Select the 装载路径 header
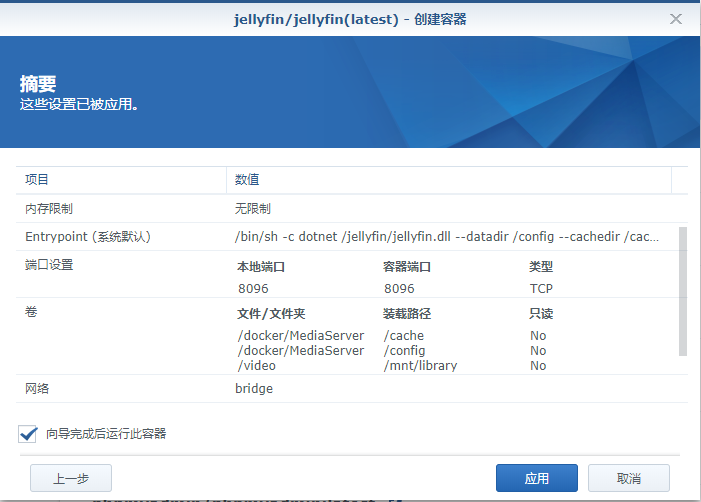 coord(407,314)
